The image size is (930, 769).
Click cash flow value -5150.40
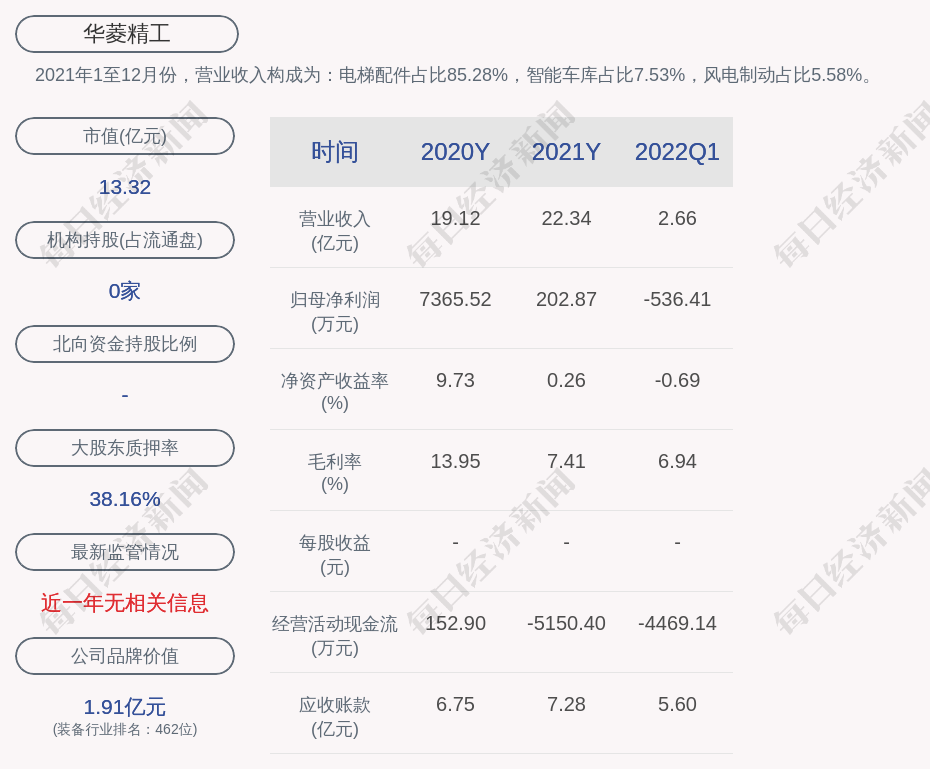[566, 624]
